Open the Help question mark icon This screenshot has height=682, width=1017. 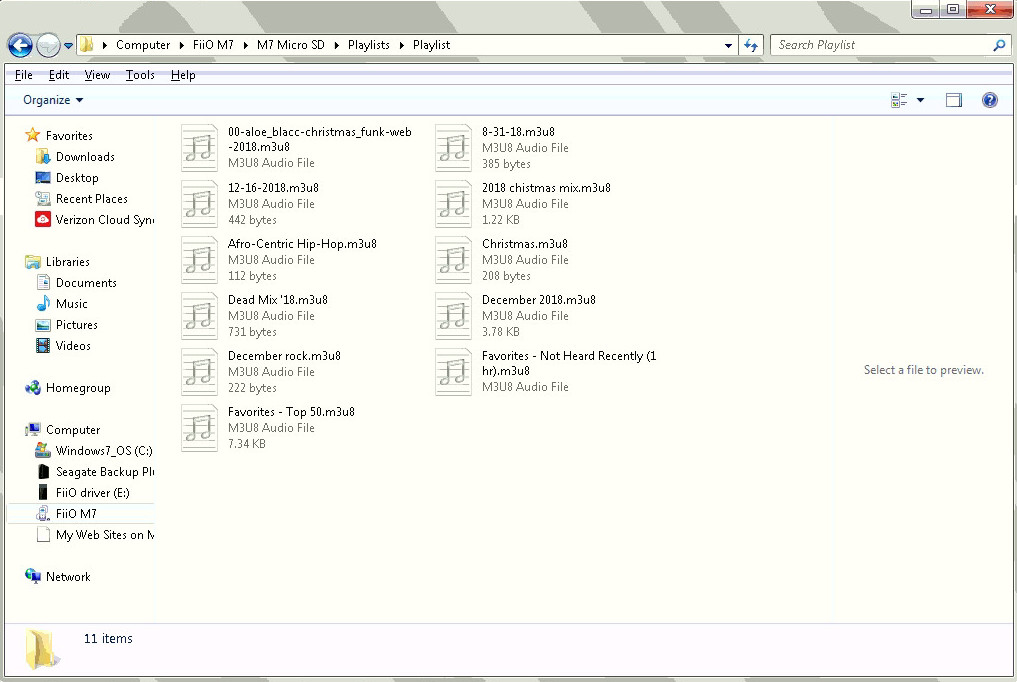(989, 100)
